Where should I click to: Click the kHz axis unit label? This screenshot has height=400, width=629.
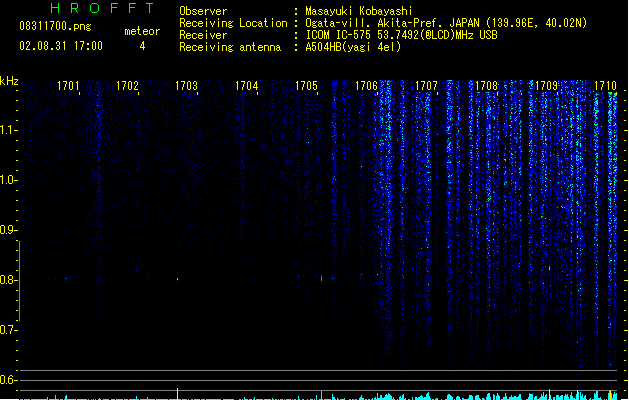[9, 81]
